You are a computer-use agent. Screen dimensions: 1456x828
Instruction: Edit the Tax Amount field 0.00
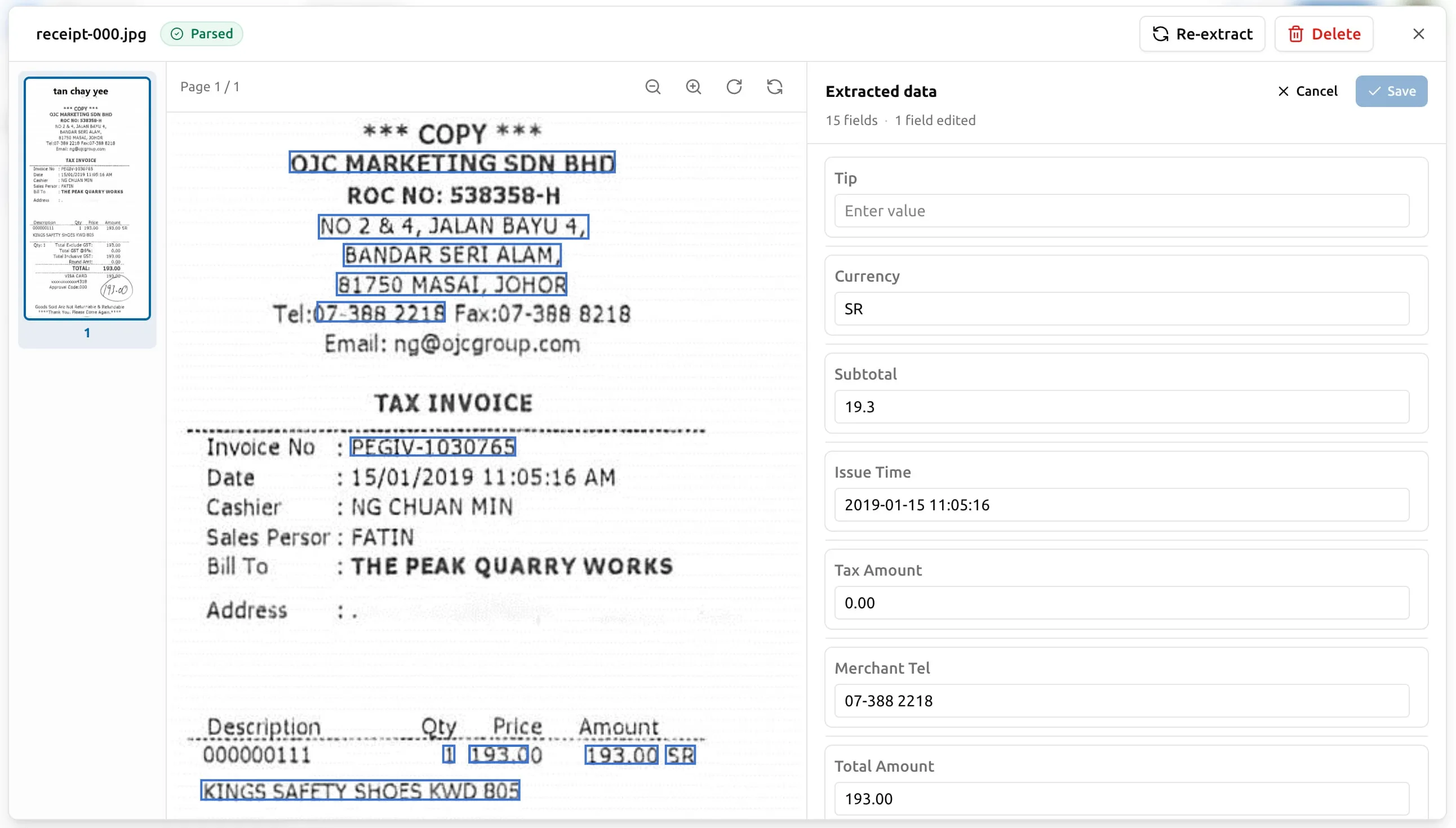[1121, 603]
